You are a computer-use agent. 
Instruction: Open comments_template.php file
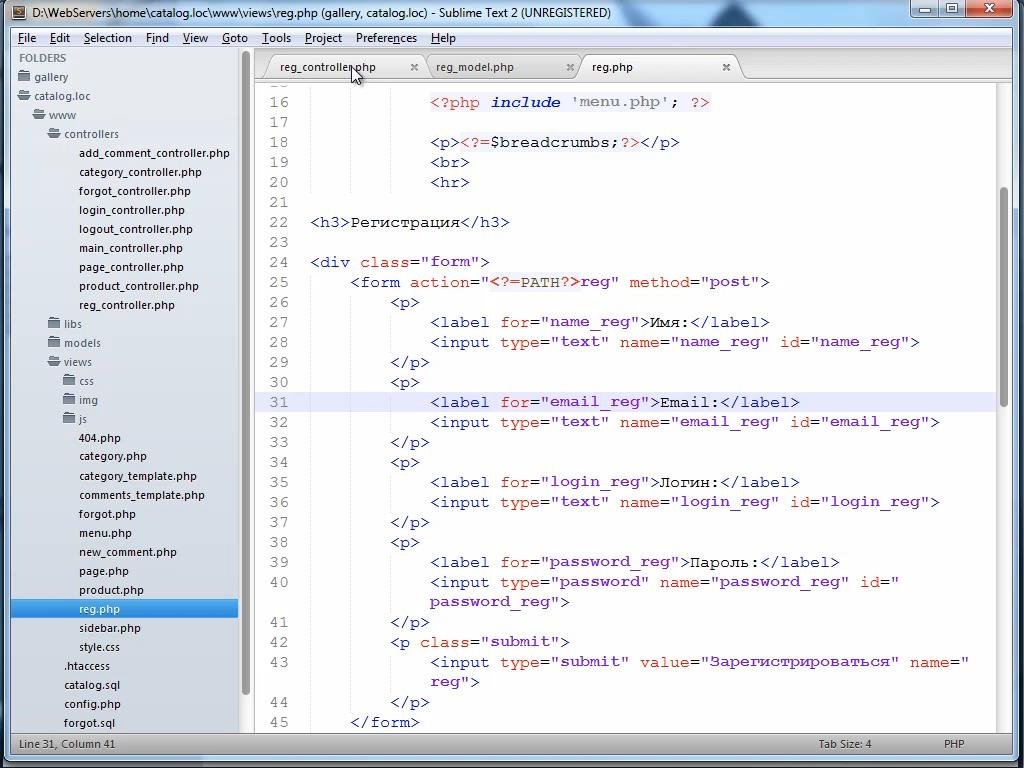[x=142, y=494]
